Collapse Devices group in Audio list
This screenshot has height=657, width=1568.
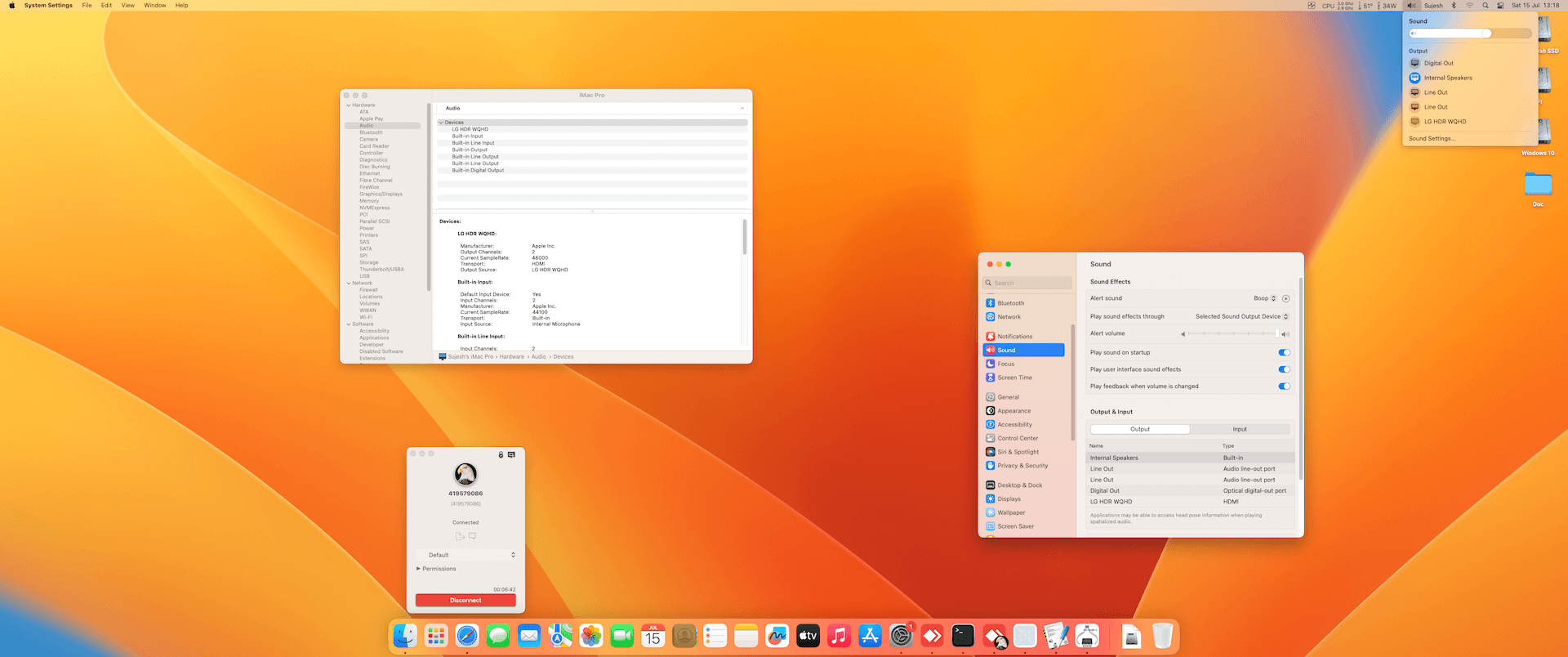click(x=441, y=123)
